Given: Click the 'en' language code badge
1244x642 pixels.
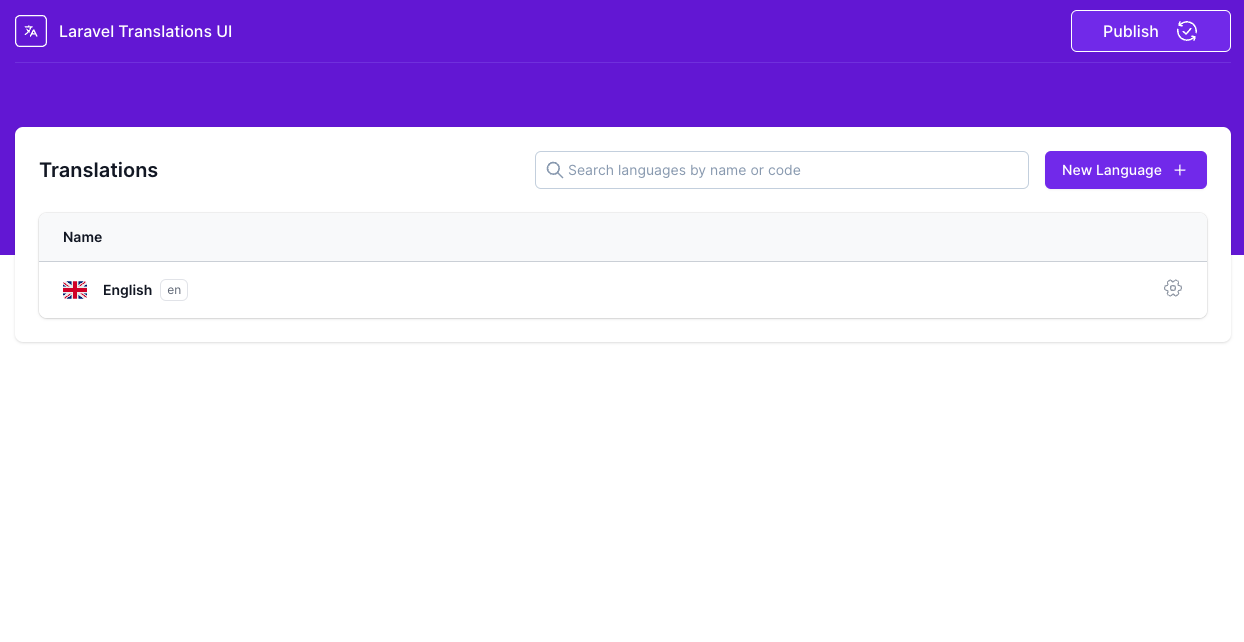Looking at the screenshot, I should click(x=174, y=290).
